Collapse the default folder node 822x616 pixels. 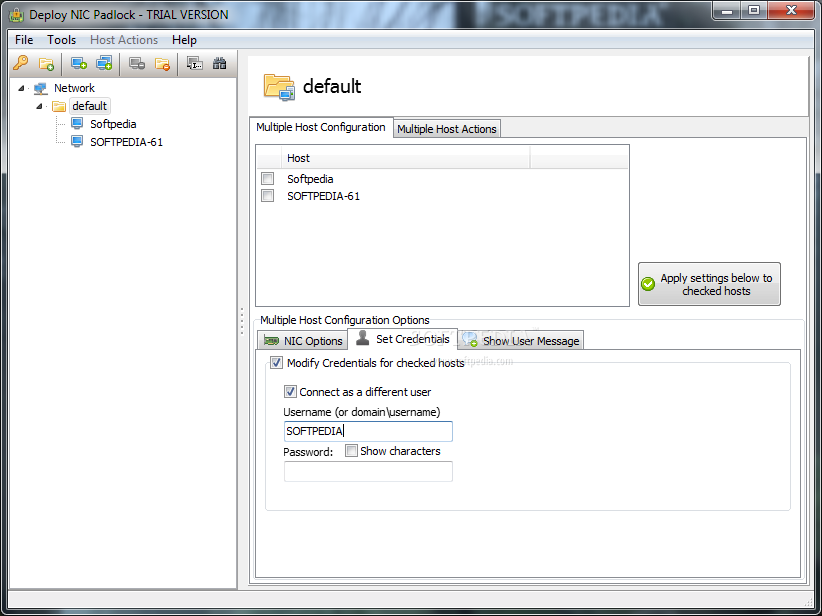(39, 106)
